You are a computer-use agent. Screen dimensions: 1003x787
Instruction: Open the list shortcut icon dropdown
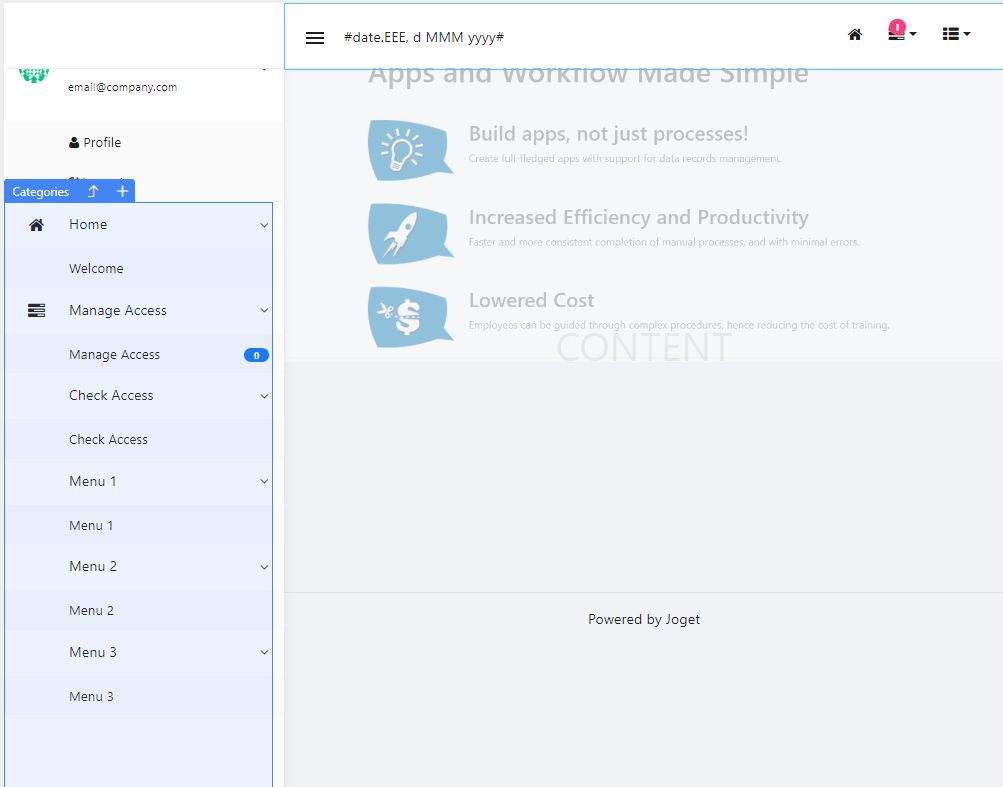[956, 34]
